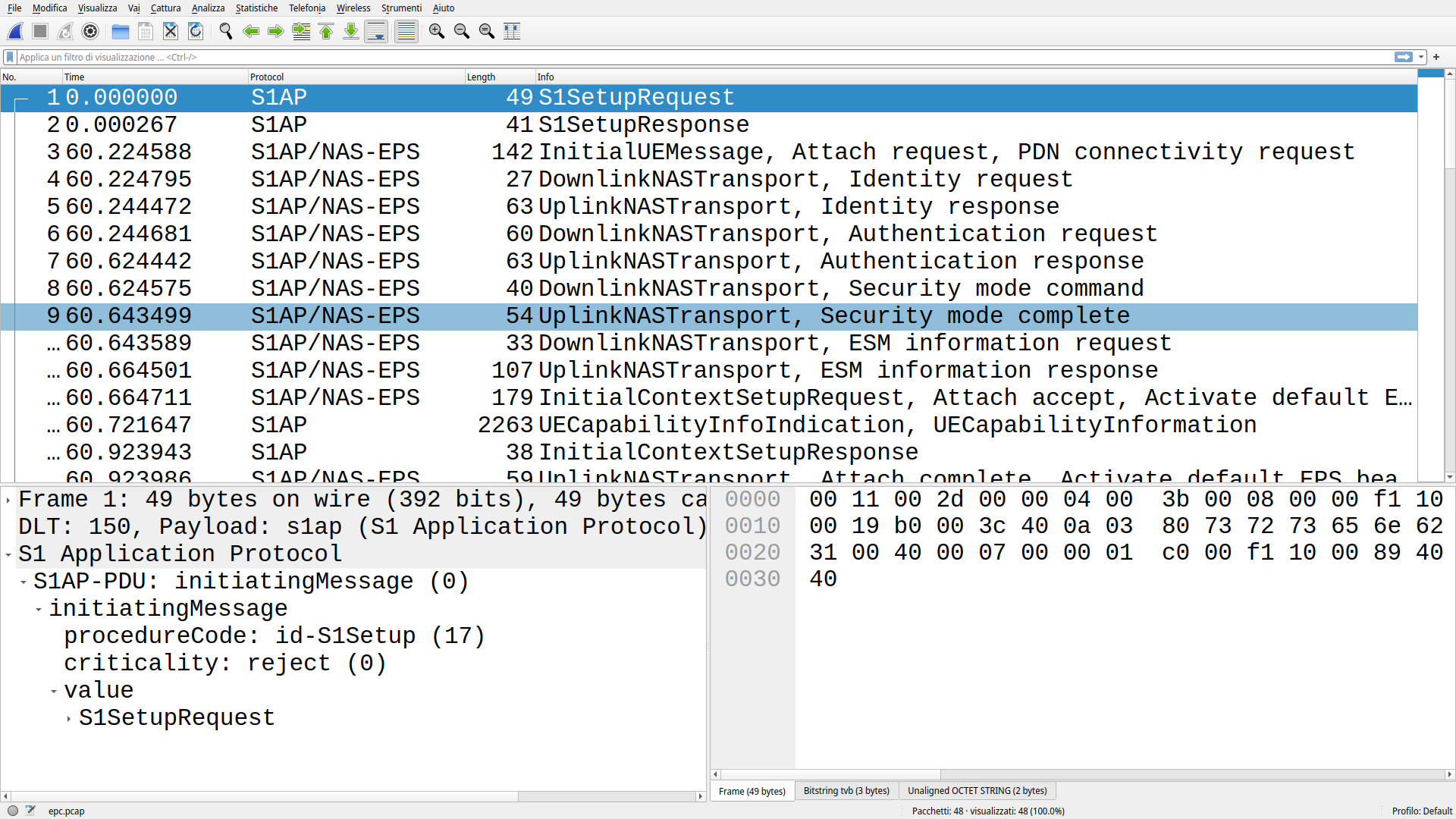This screenshot has width=1456, height=819.
Task: Restart the current capture
Action: click(65, 31)
